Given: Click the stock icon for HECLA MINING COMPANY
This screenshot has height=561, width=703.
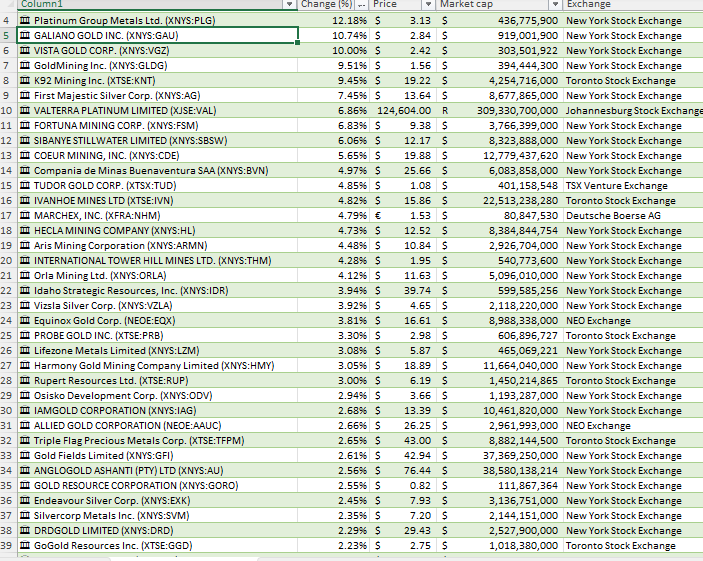Looking at the screenshot, I should click(x=25, y=230).
